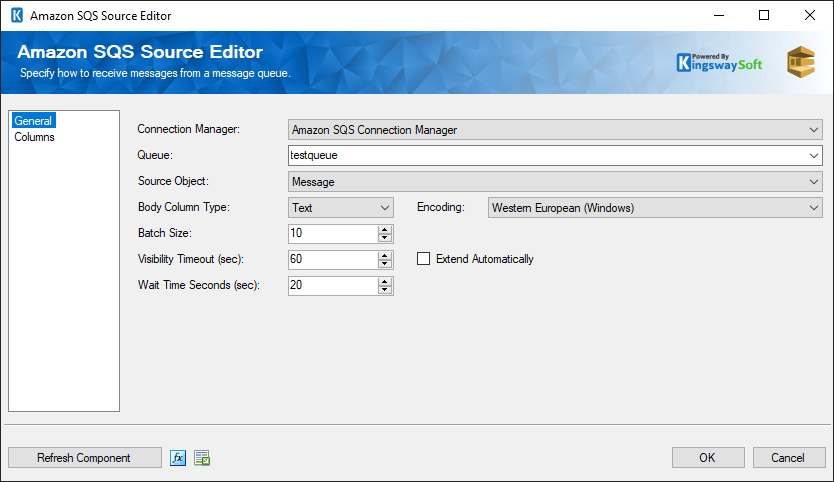This screenshot has width=834, height=482.
Task: Close the Amazon SQS Source Editor window
Action: click(810, 15)
